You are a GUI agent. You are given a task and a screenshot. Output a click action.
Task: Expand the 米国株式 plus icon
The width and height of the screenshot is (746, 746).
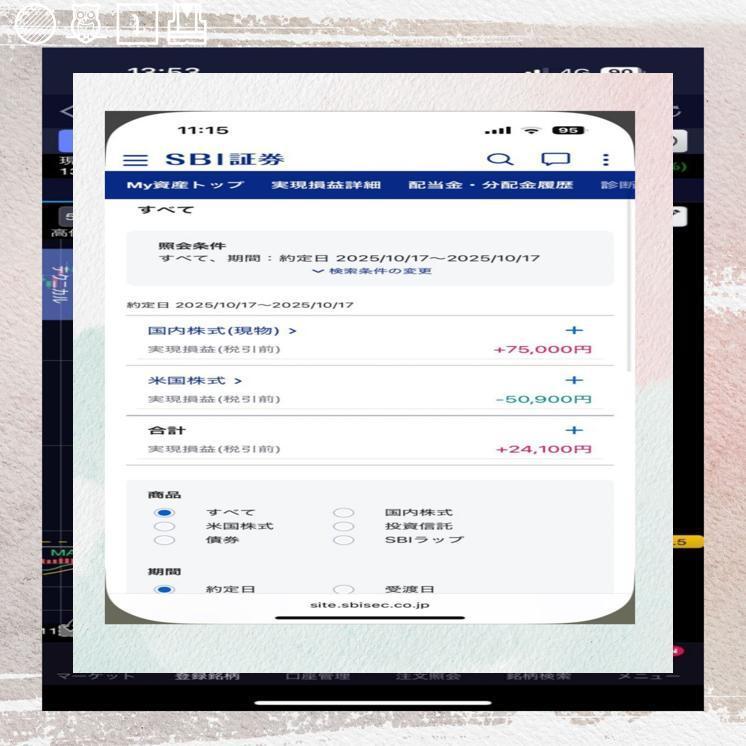[574, 380]
